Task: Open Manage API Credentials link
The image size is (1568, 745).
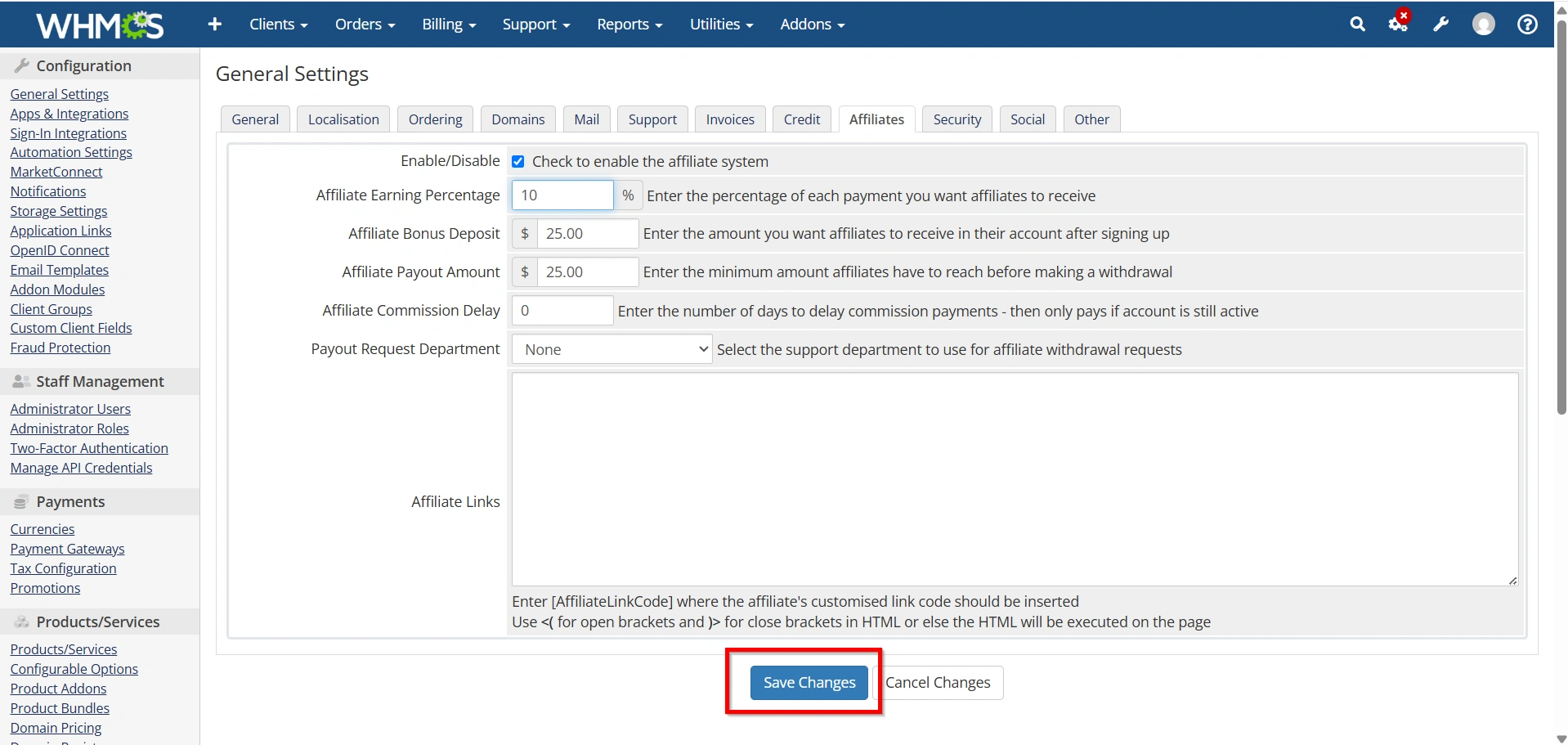Action: tap(81, 468)
